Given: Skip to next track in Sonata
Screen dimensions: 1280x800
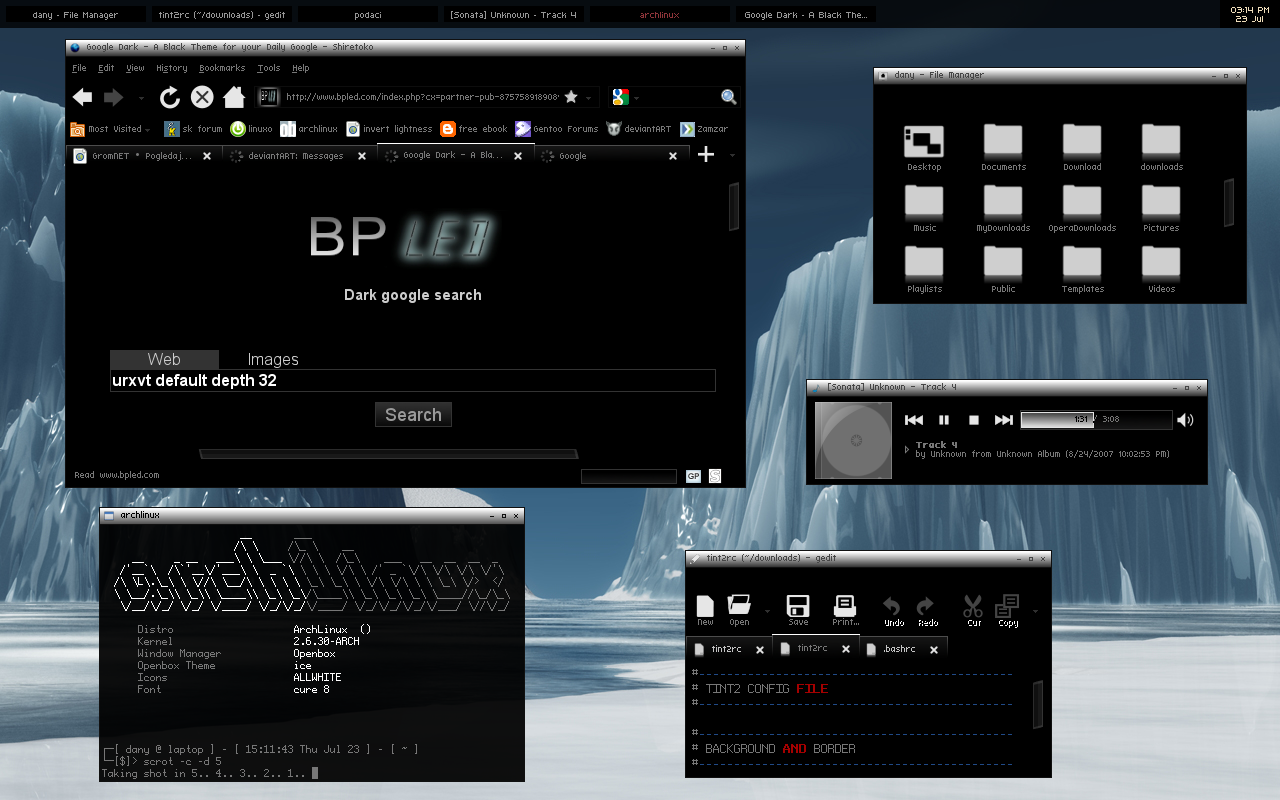Looking at the screenshot, I should 1004,420.
